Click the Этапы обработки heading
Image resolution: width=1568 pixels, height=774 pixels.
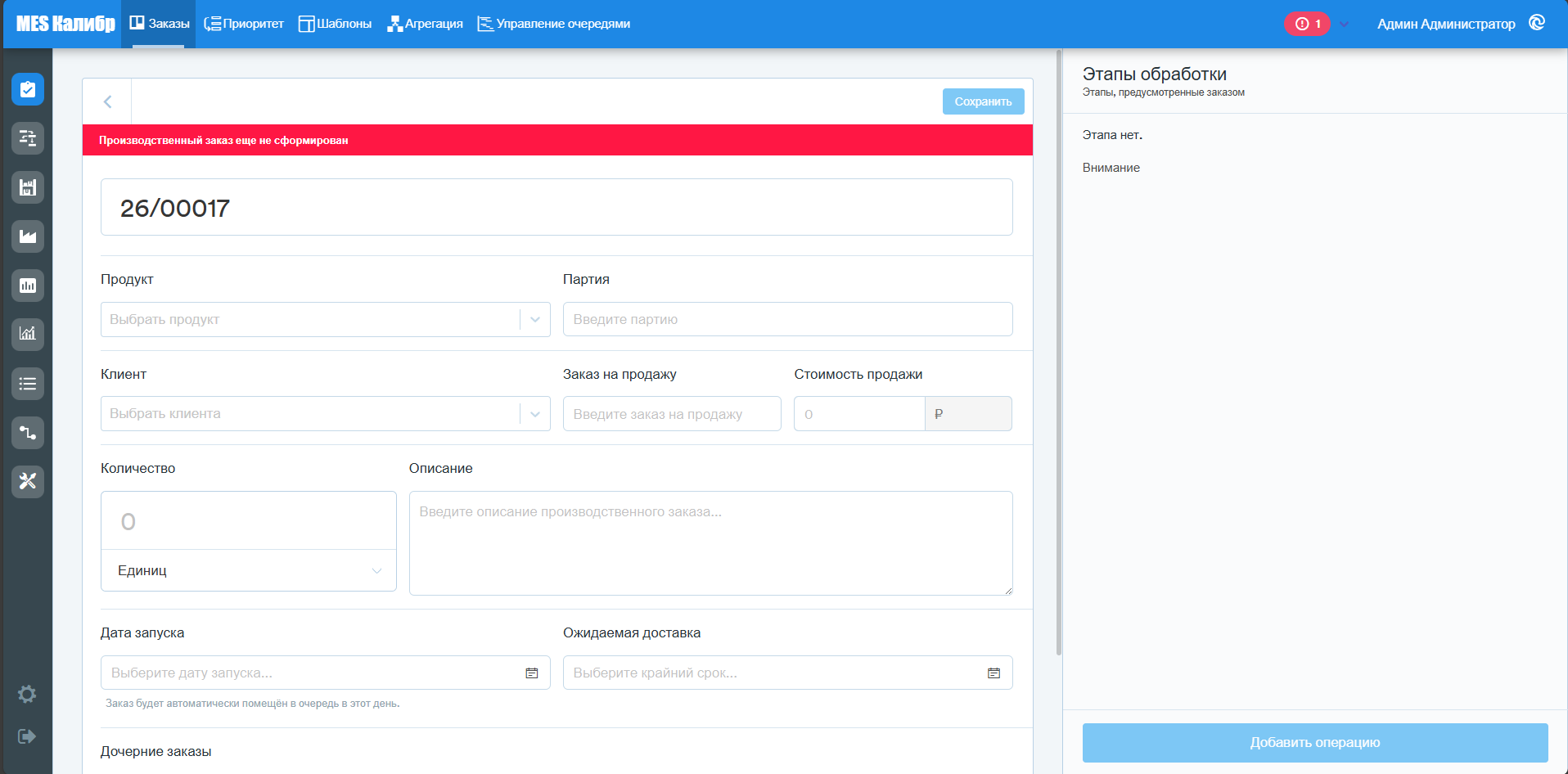1154,74
